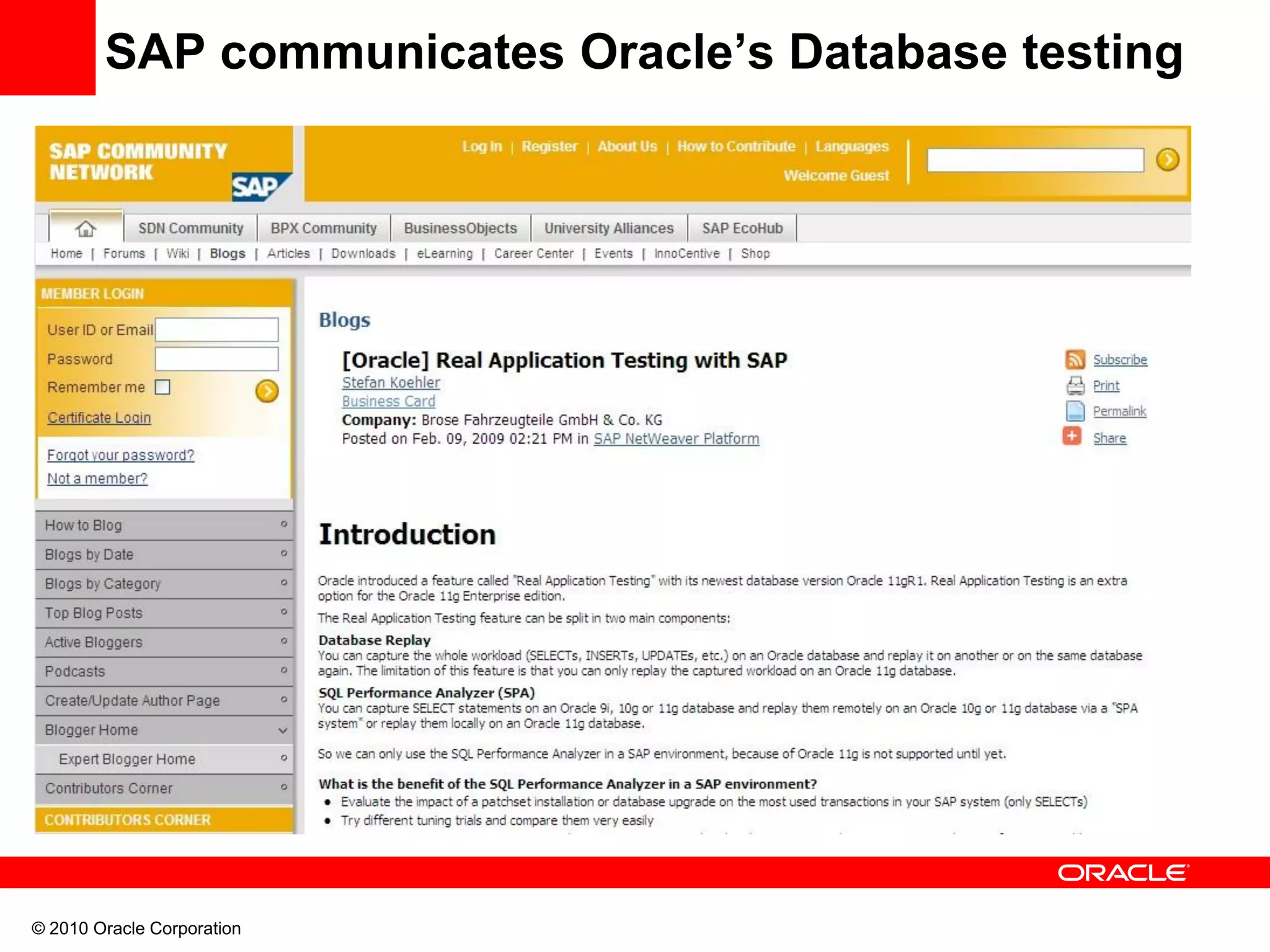Select Events in sub-navigation
The width and height of the screenshot is (1270, 952).
click(614, 253)
